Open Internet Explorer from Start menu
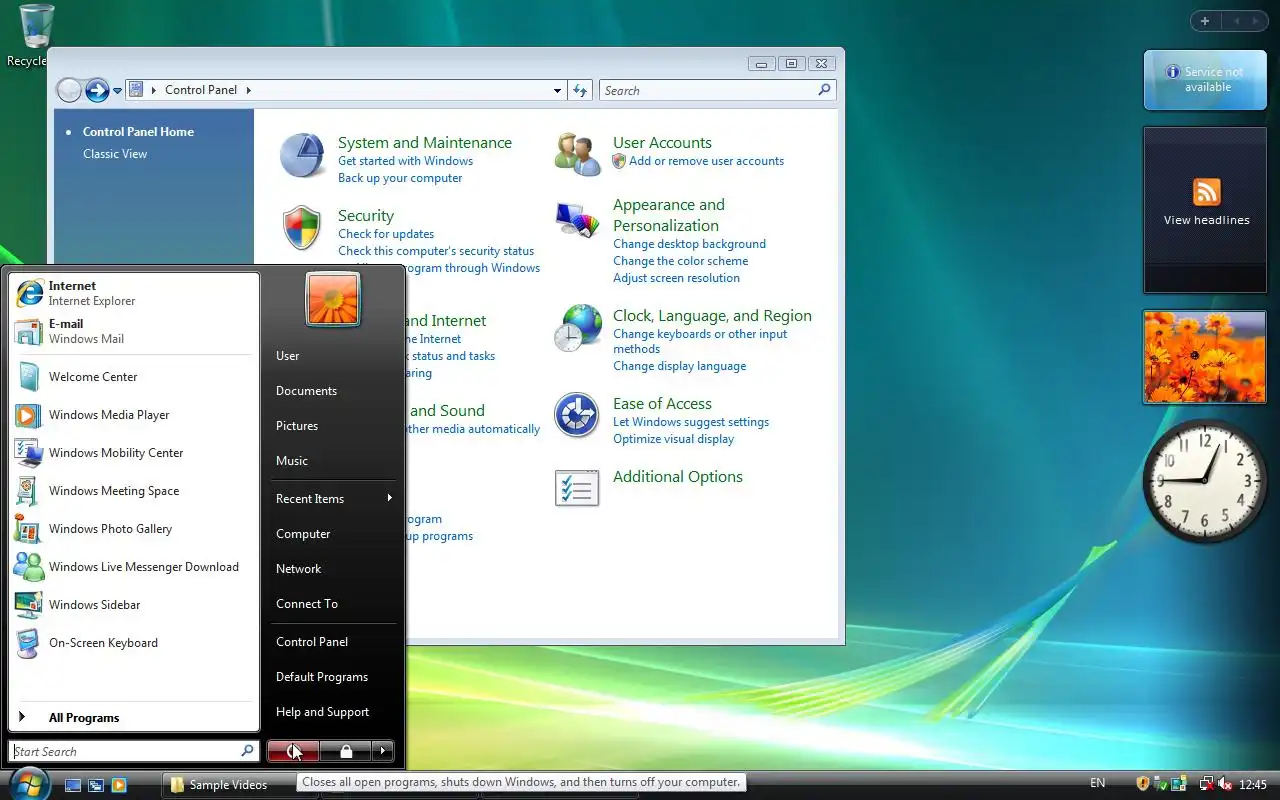The width and height of the screenshot is (1280, 800). pos(134,293)
